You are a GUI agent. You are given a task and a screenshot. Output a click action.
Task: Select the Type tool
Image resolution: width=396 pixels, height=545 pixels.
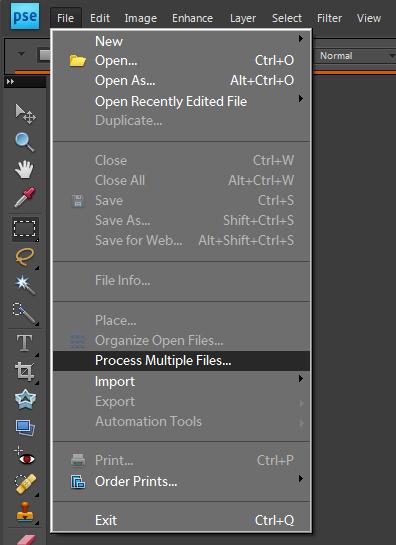24,343
